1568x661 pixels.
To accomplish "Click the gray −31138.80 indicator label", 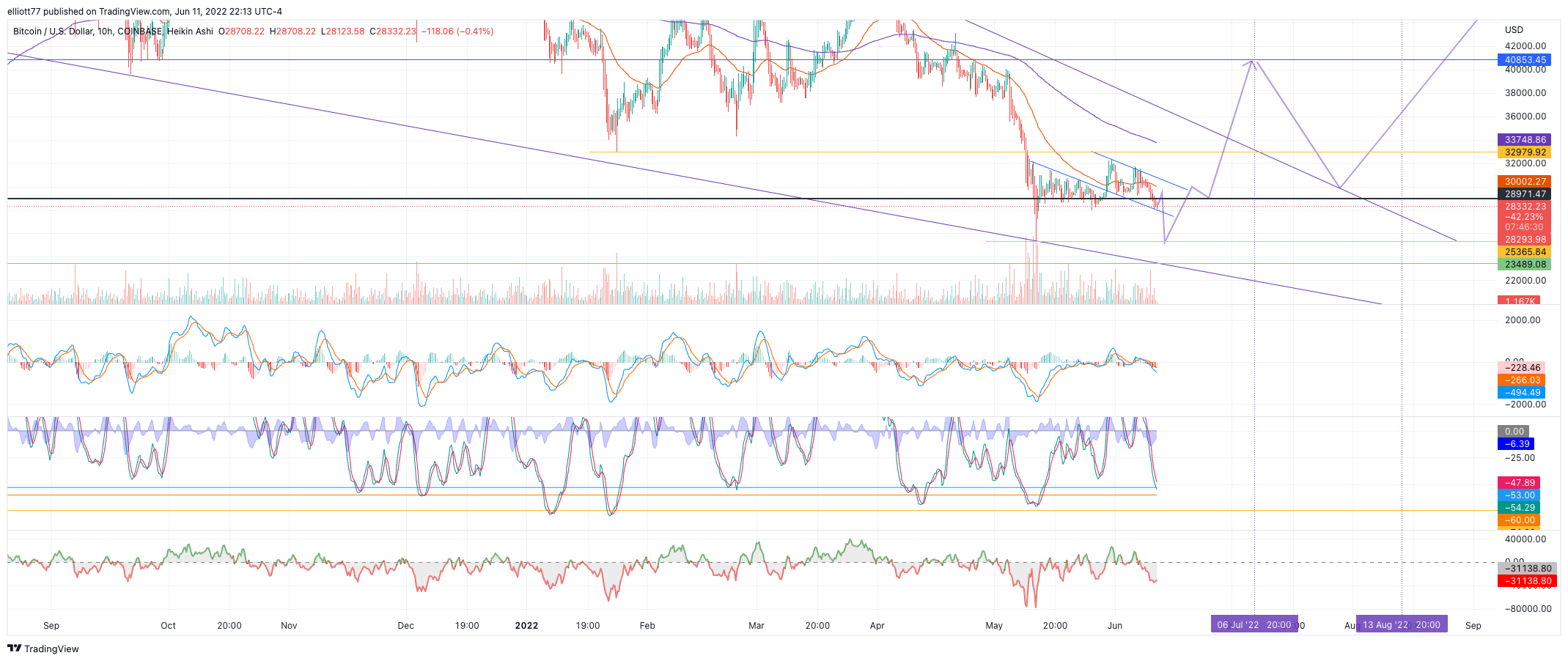I will point(1527,569).
